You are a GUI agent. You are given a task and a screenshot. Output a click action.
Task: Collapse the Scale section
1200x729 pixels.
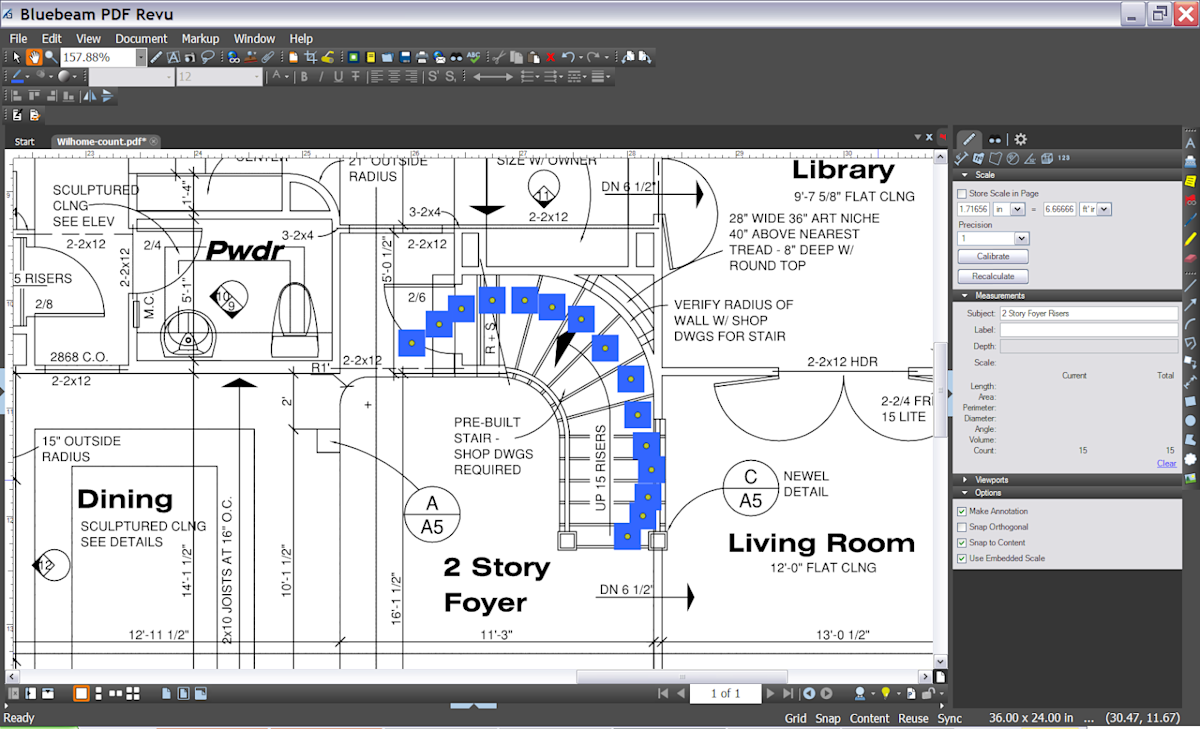[965, 175]
